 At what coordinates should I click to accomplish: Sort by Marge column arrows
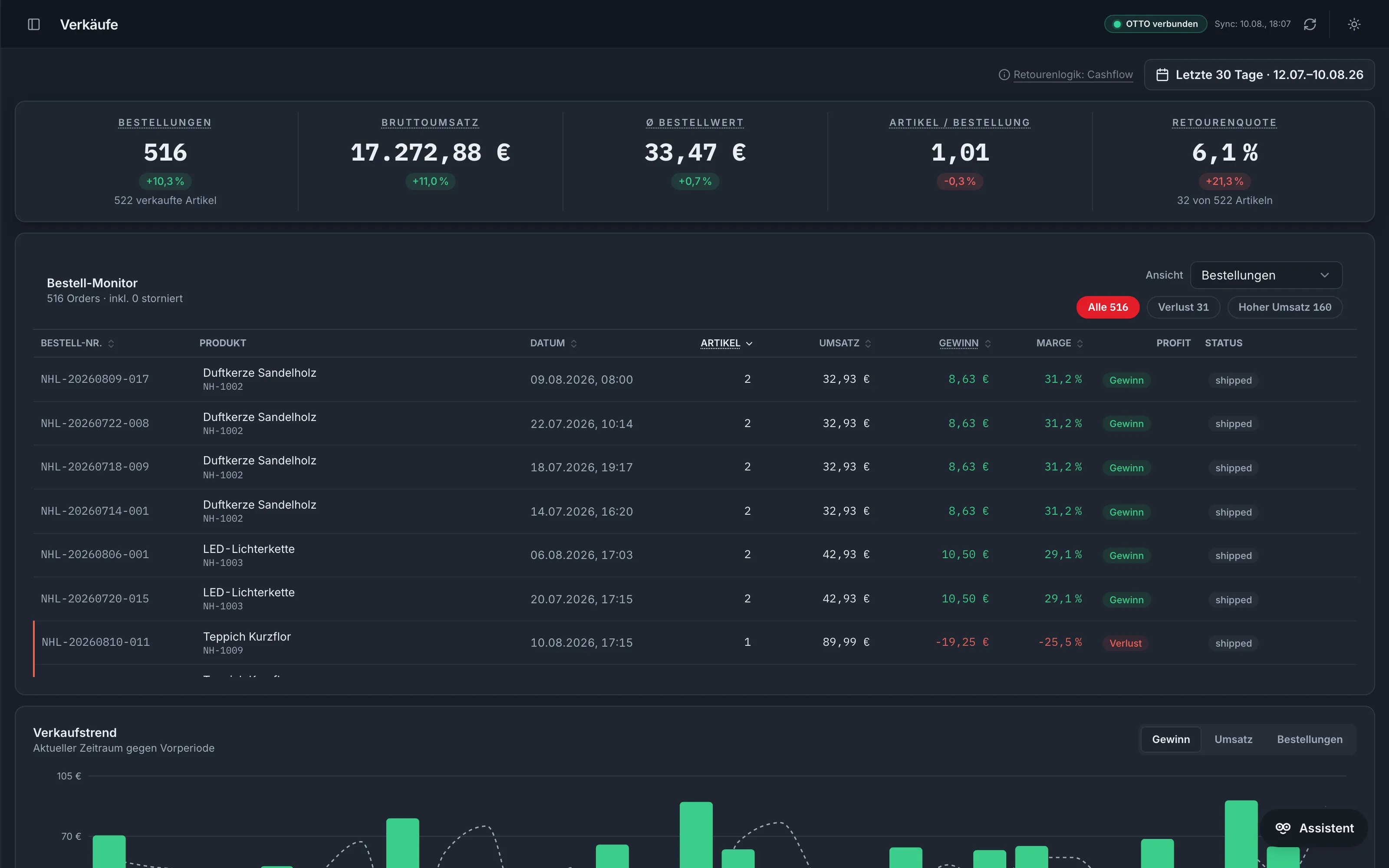(1080, 343)
